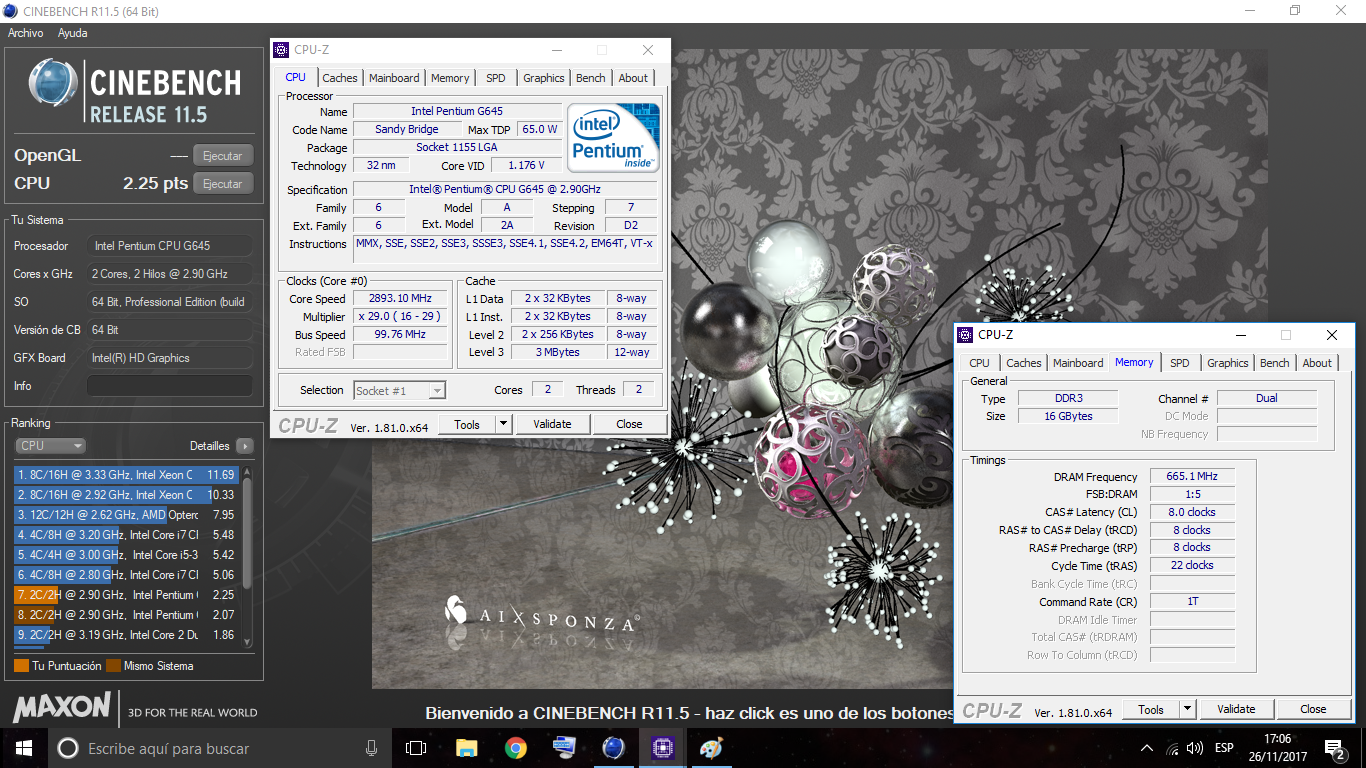Click the Detailles arrow button
The height and width of the screenshot is (768, 1366).
[x=245, y=446]
